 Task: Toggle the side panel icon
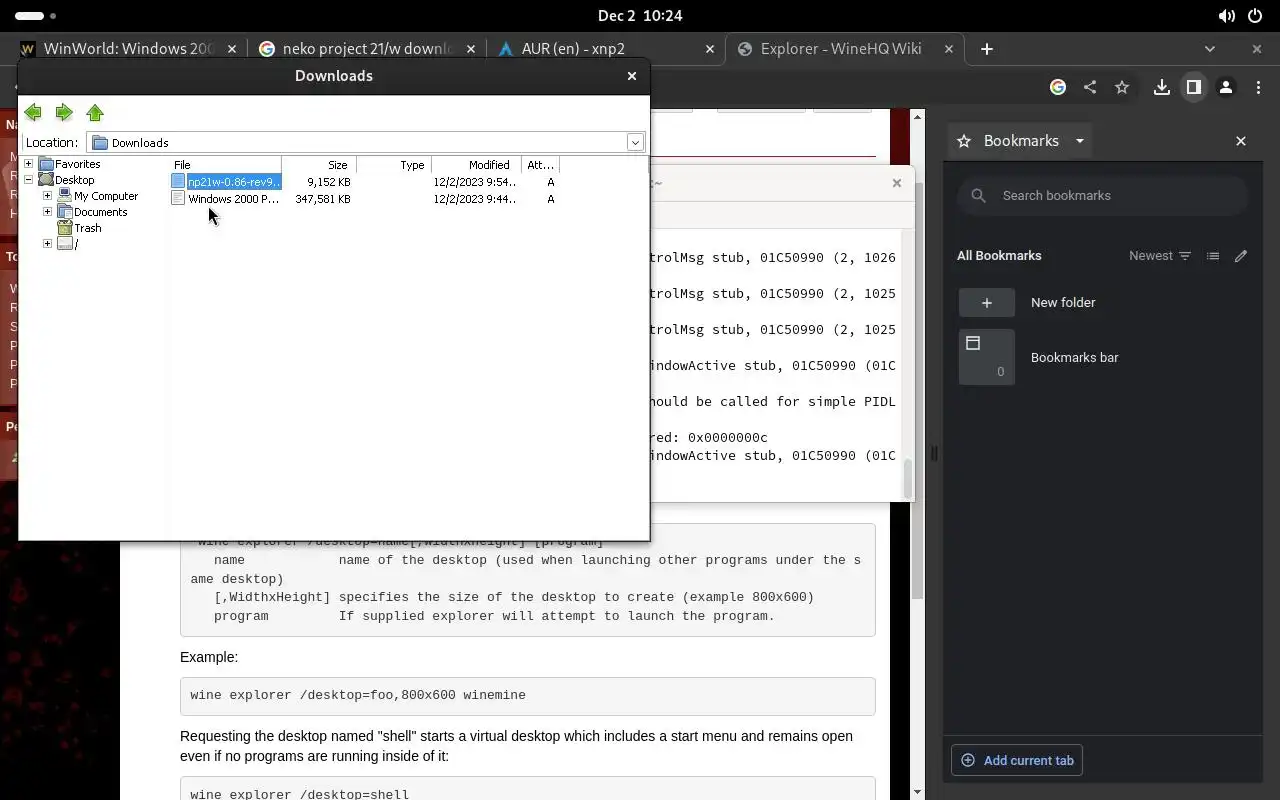pyautogui.click(x=1194, y=87)
